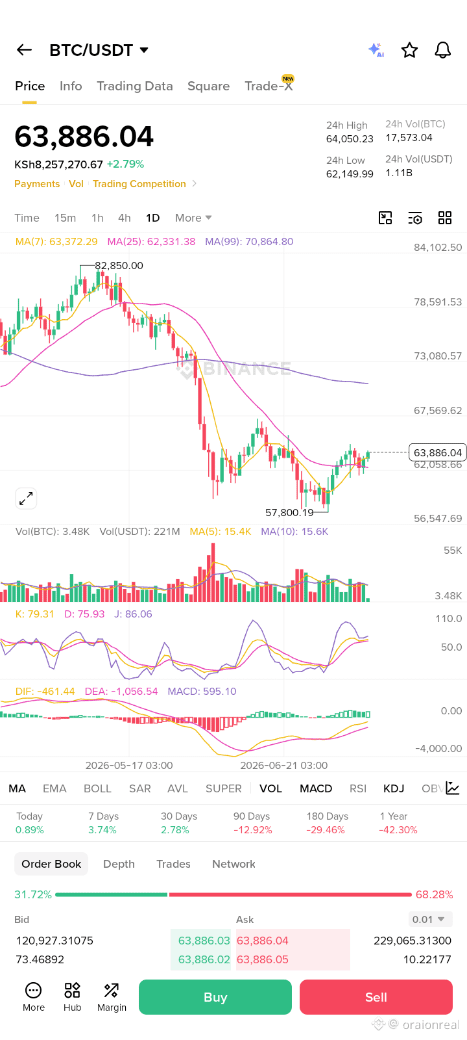Click the bid/ask ratio bar
The height and width of the screenshot is (1040, 467).
[x=234, y=895]
